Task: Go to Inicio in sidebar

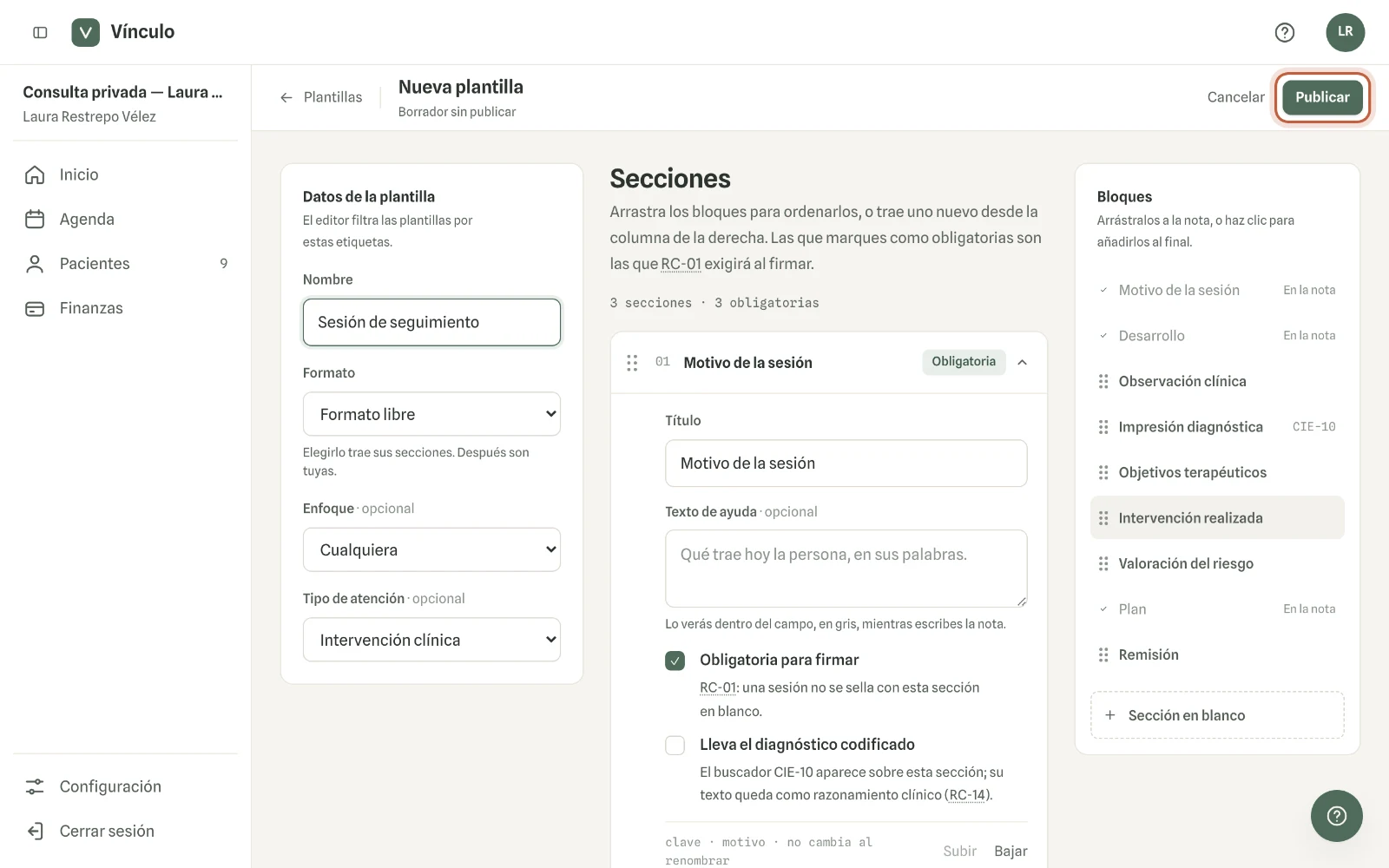Action: click(x=125, y=174)
